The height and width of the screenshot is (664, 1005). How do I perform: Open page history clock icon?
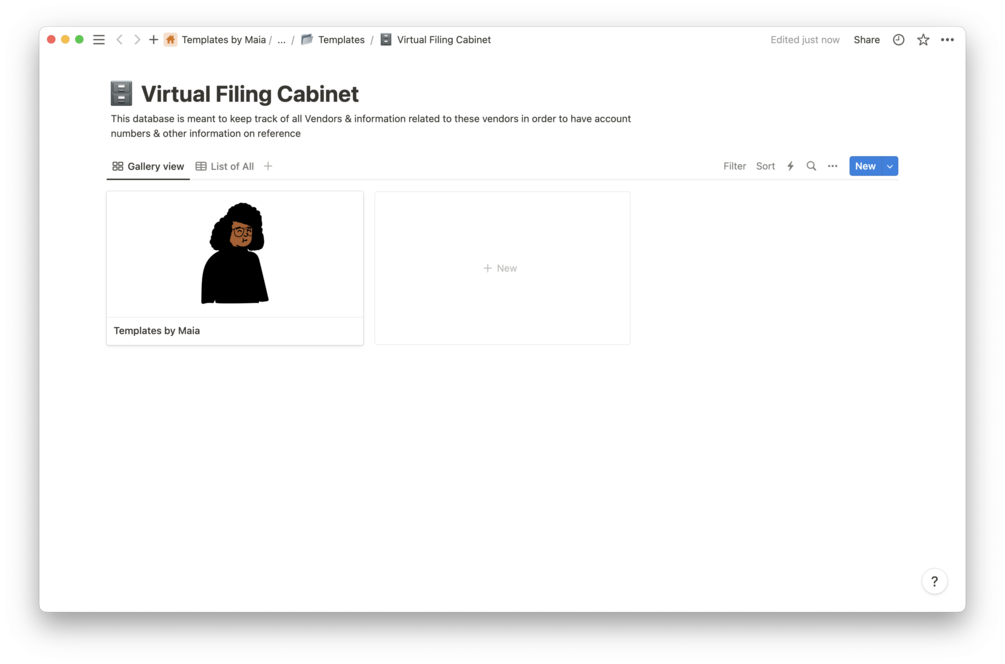coord(899,40)
